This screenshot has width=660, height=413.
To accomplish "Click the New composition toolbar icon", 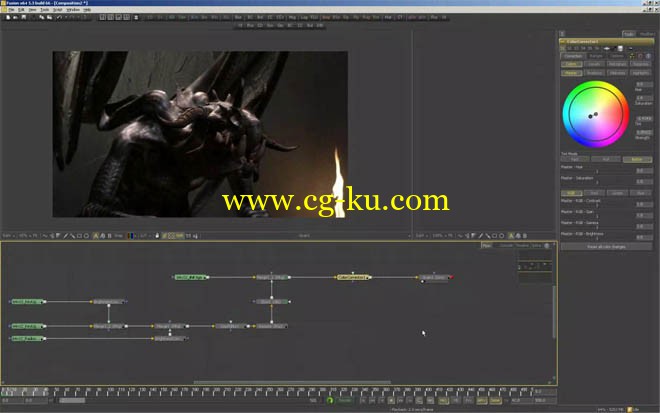I will coord(8,17).
